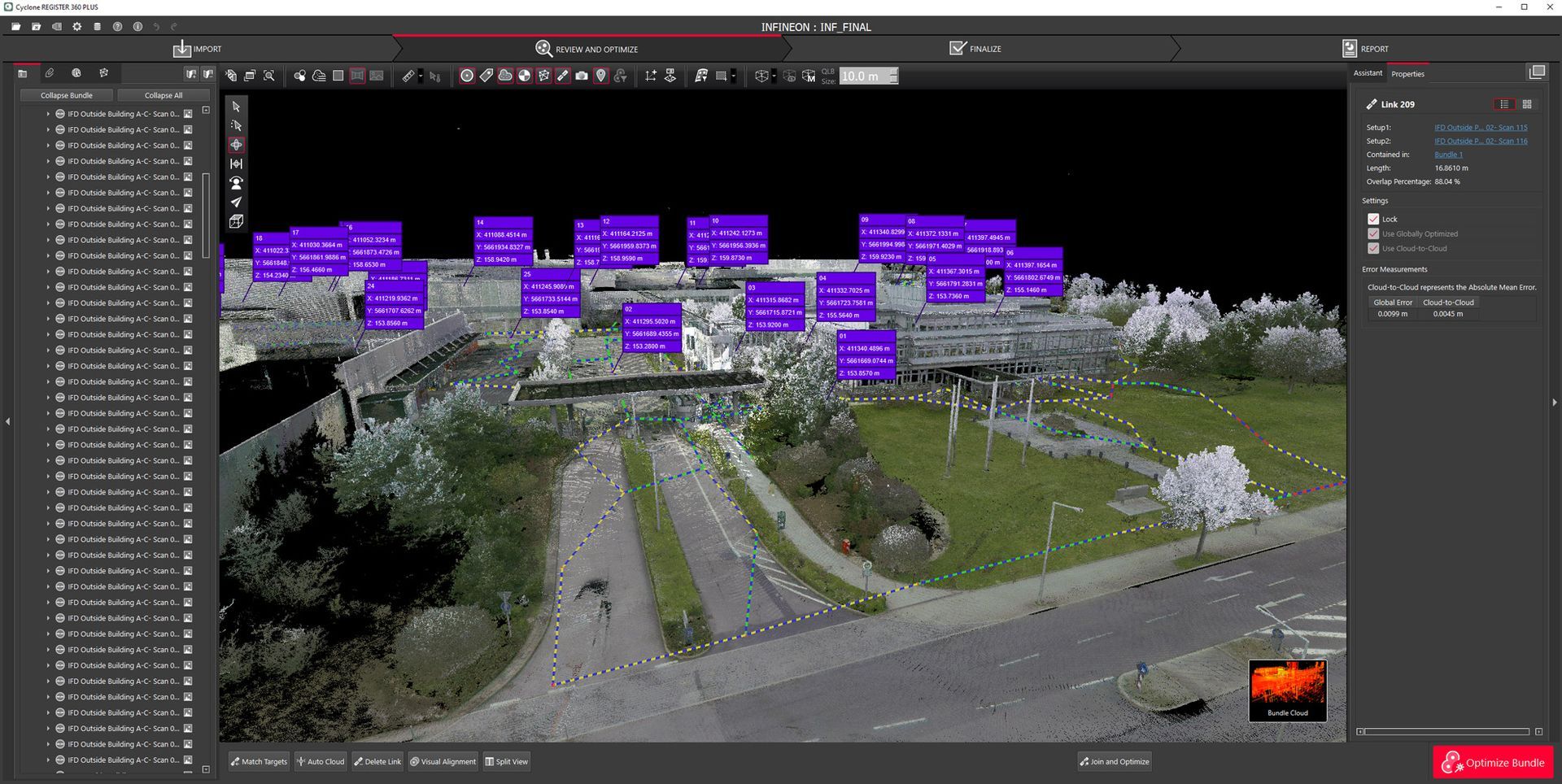Image resolution: width=1562 pixels, height=784 pixels.
Task: Toggle the target tag labels icon
Action: click(486, 76)
